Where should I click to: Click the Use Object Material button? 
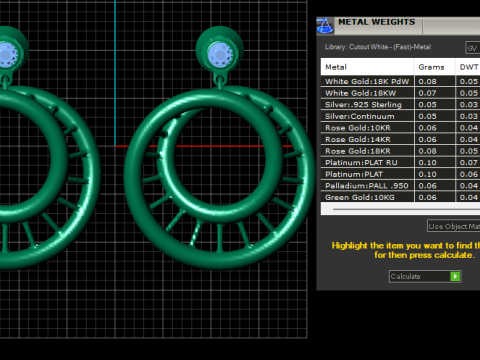[453, 226]
